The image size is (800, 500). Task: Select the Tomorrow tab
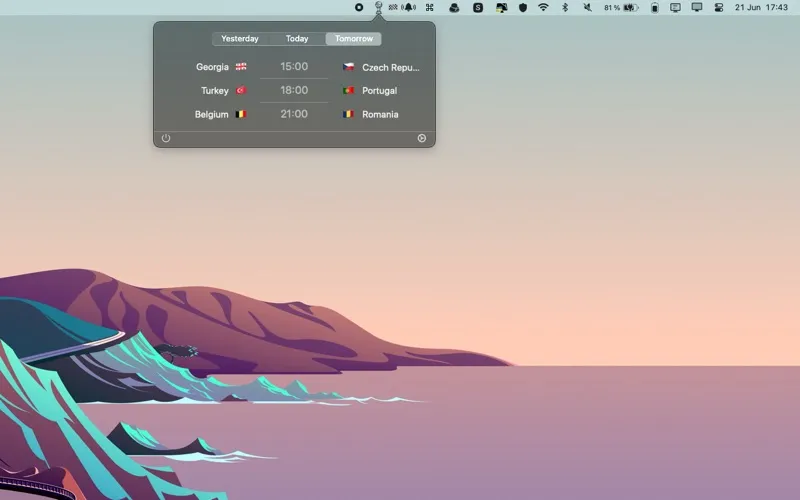point(354,39)
